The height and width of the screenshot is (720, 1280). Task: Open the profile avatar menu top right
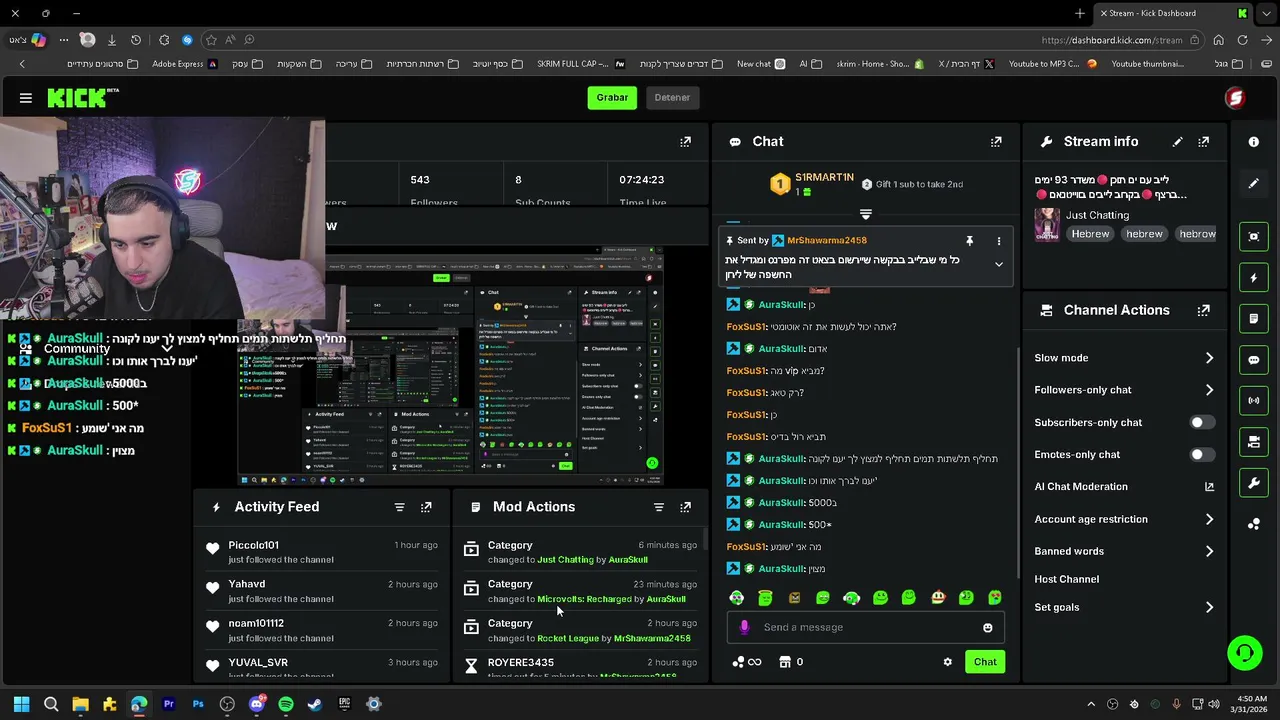[x=1235, y=98]
